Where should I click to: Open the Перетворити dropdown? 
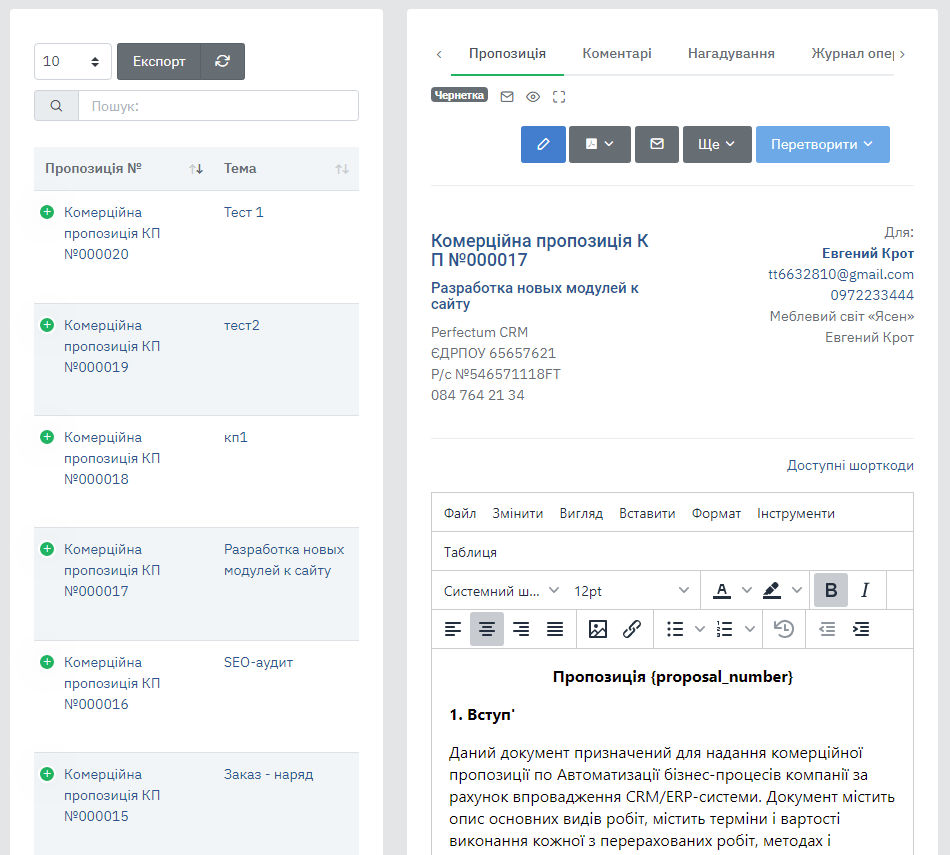(822, 144)
